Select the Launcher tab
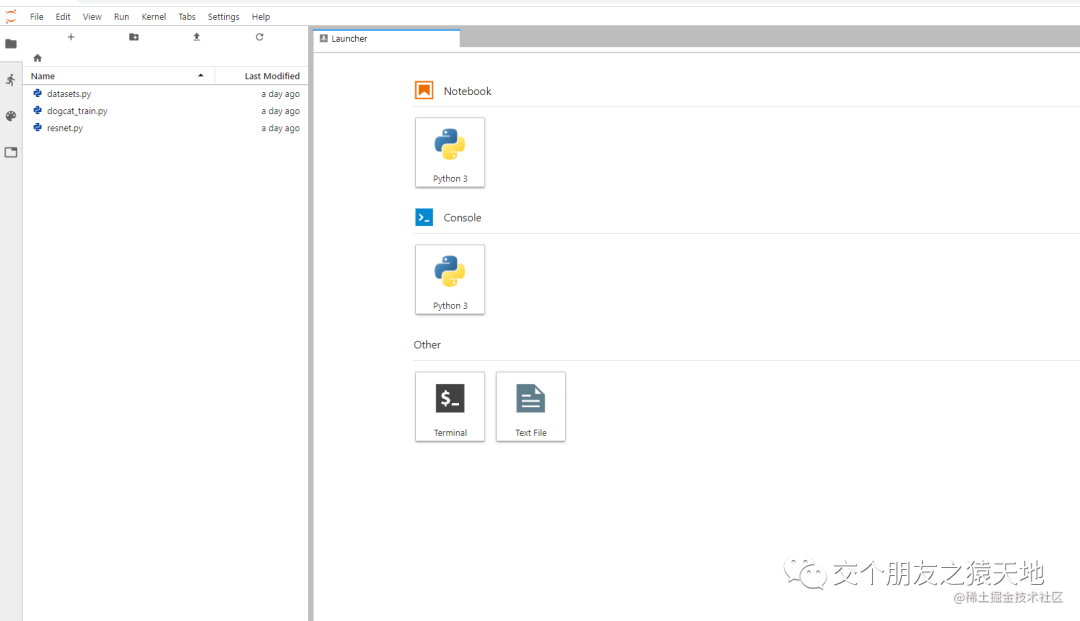The width and height of the screenshot is (1080, 621). point(386,39)
